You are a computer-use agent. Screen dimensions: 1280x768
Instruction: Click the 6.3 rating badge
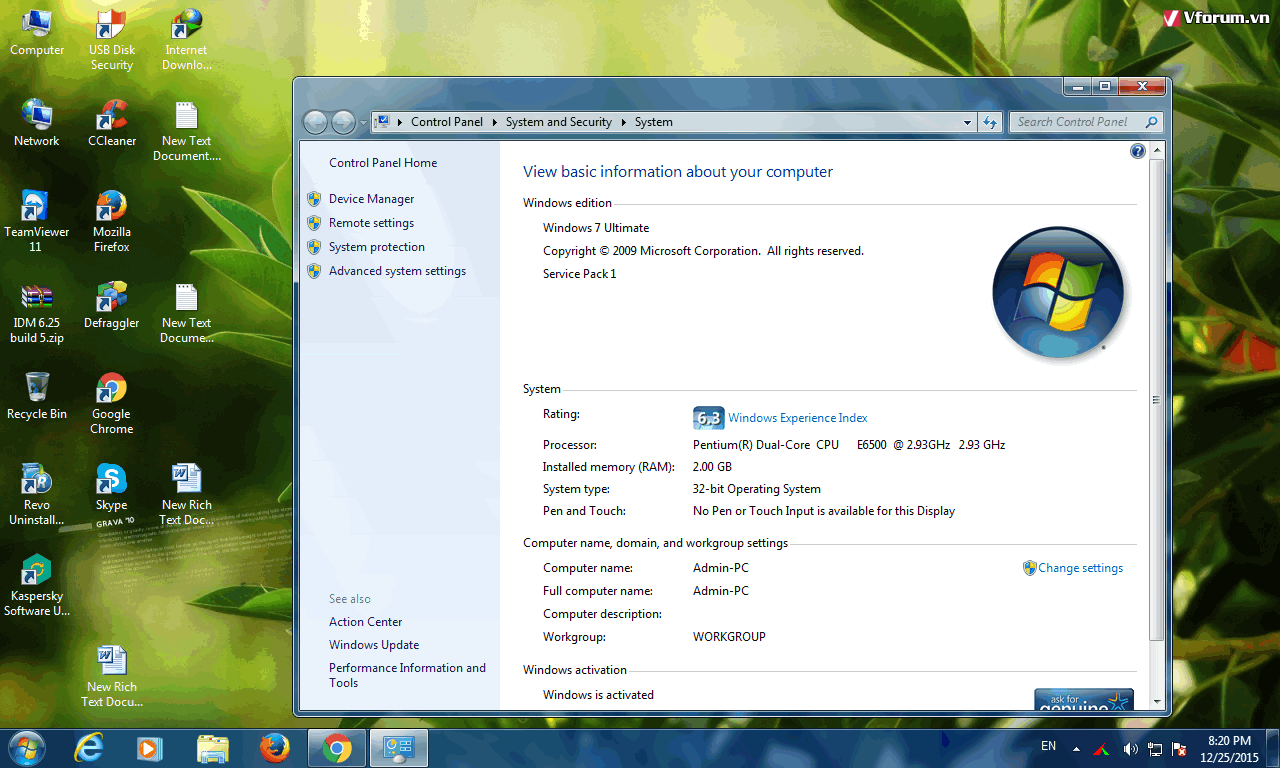click(x=708, y=418)
